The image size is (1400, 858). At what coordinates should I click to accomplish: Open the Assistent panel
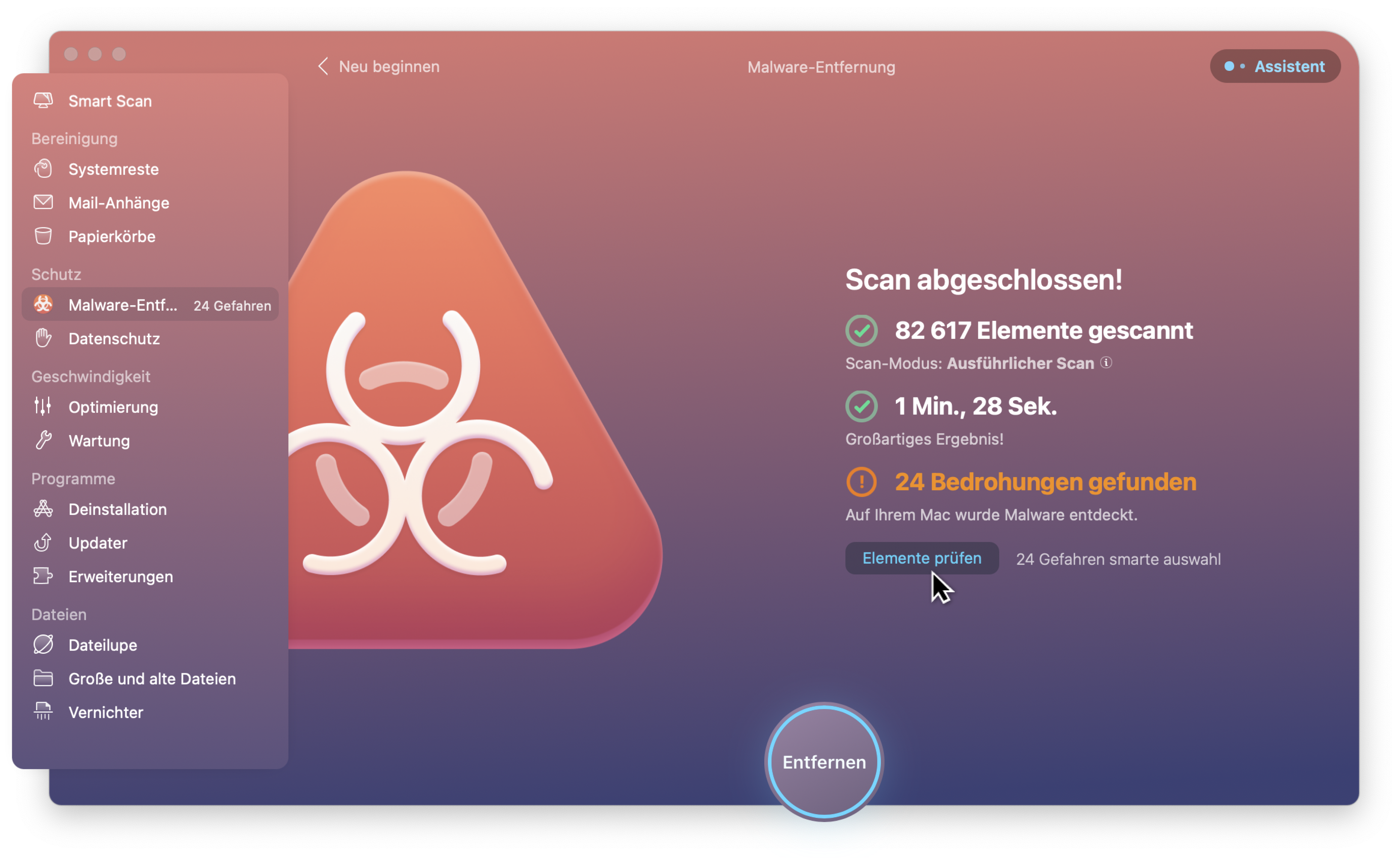(x=1275, y=66)
